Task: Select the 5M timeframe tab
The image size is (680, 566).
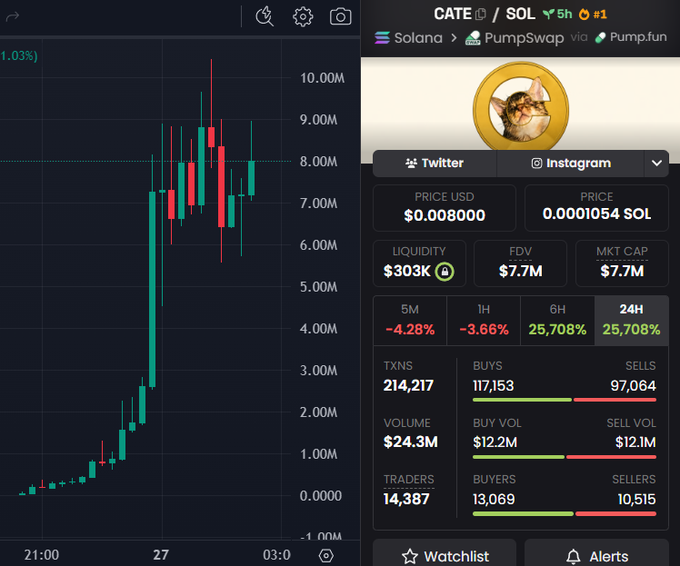Action: (410, 321)
